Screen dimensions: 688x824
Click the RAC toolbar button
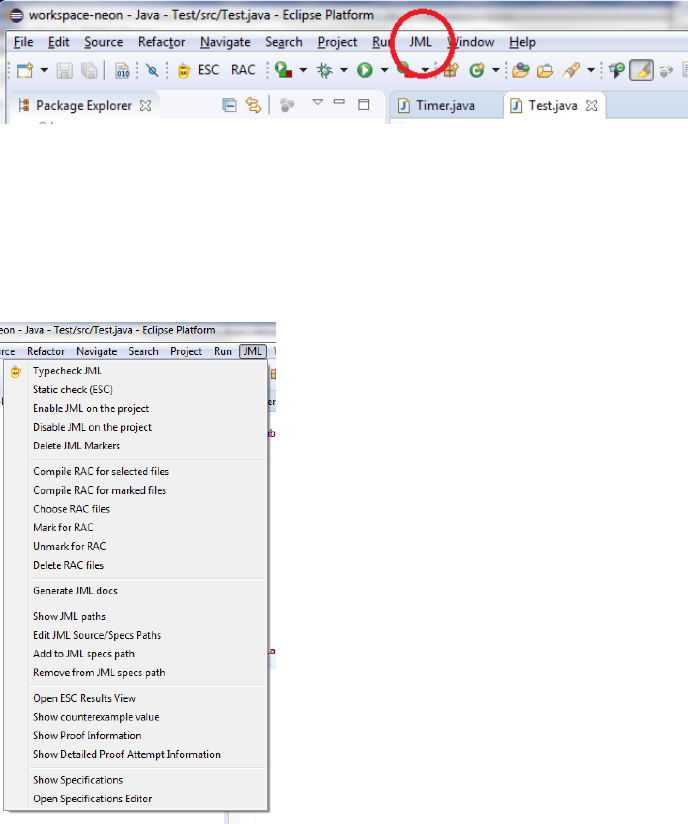(x=243, y=70)
